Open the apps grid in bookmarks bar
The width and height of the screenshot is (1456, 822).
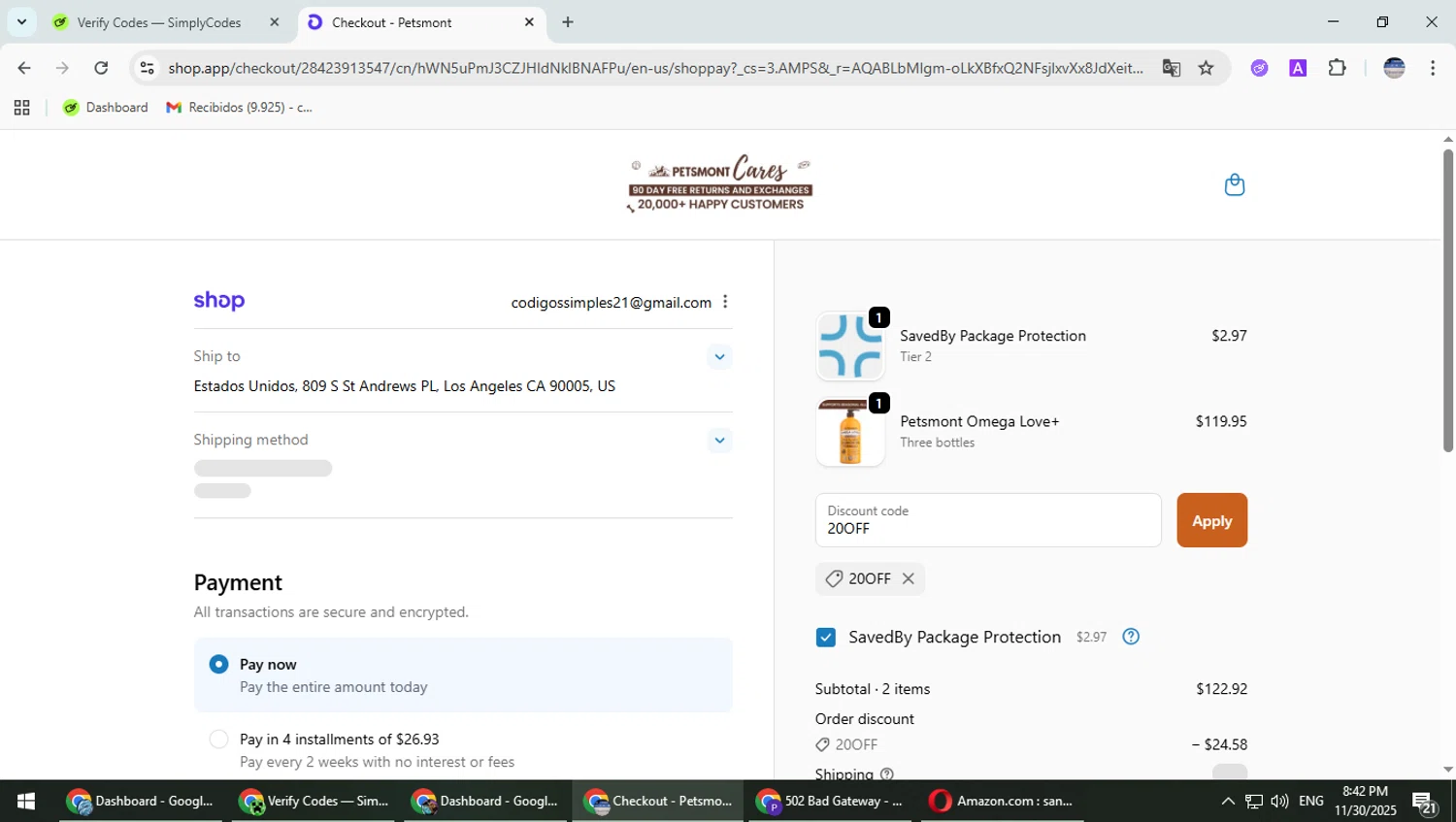click(21, 108)
